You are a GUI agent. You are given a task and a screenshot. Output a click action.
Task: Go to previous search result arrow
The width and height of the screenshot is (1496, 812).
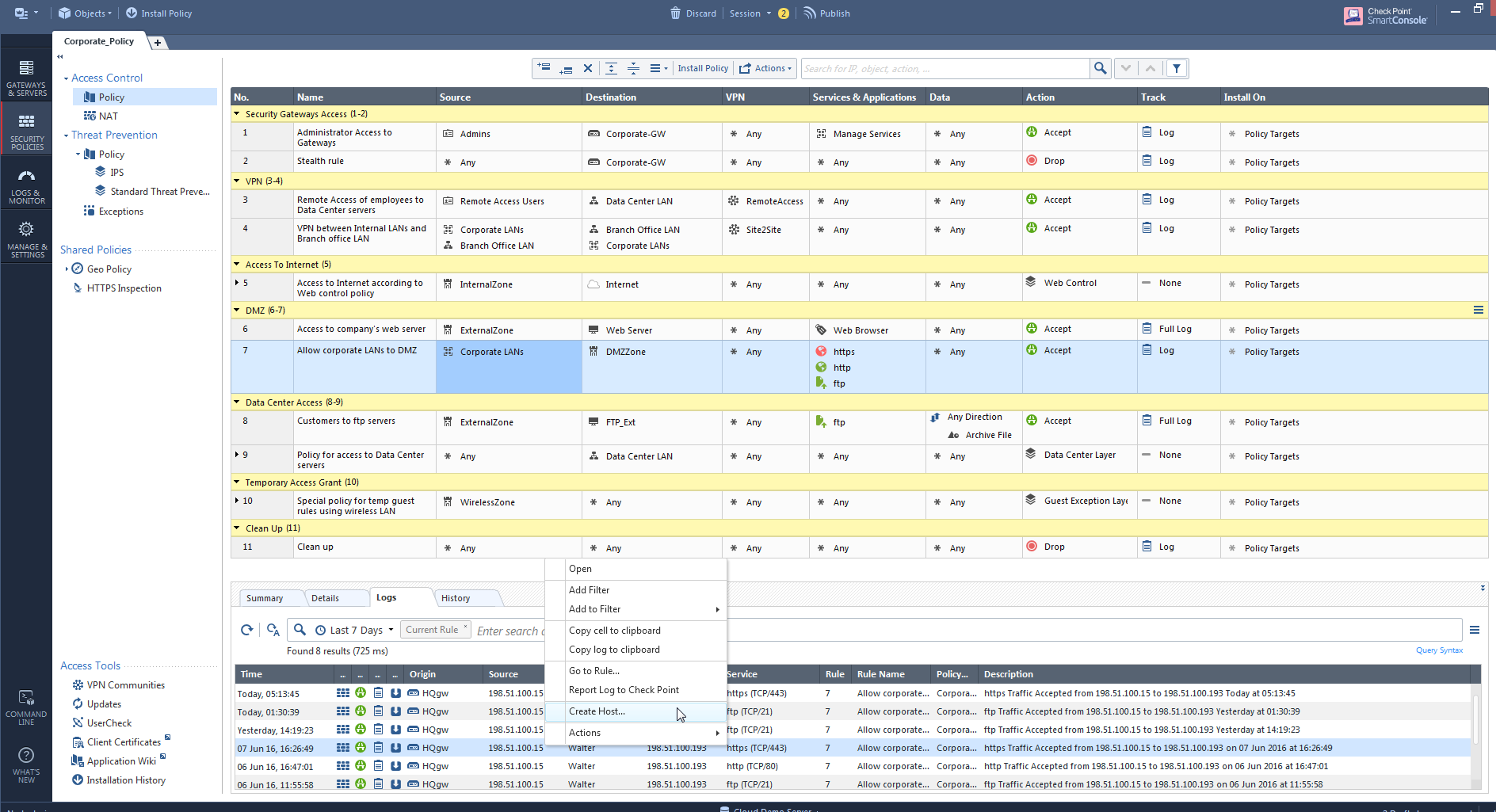(x=1151, y=68)
